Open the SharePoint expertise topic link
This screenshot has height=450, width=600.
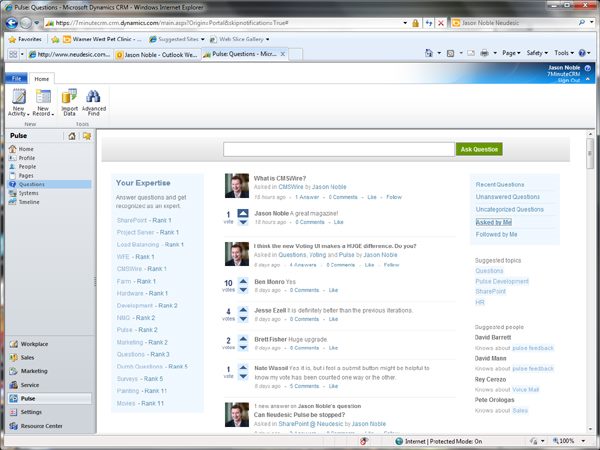132,220
